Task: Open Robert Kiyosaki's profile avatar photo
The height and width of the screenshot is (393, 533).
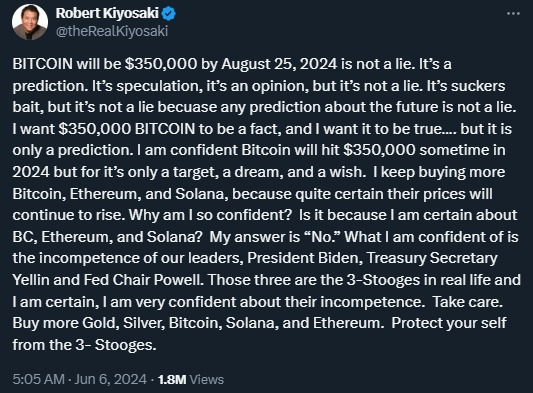Action: click(x=30, y=22)
